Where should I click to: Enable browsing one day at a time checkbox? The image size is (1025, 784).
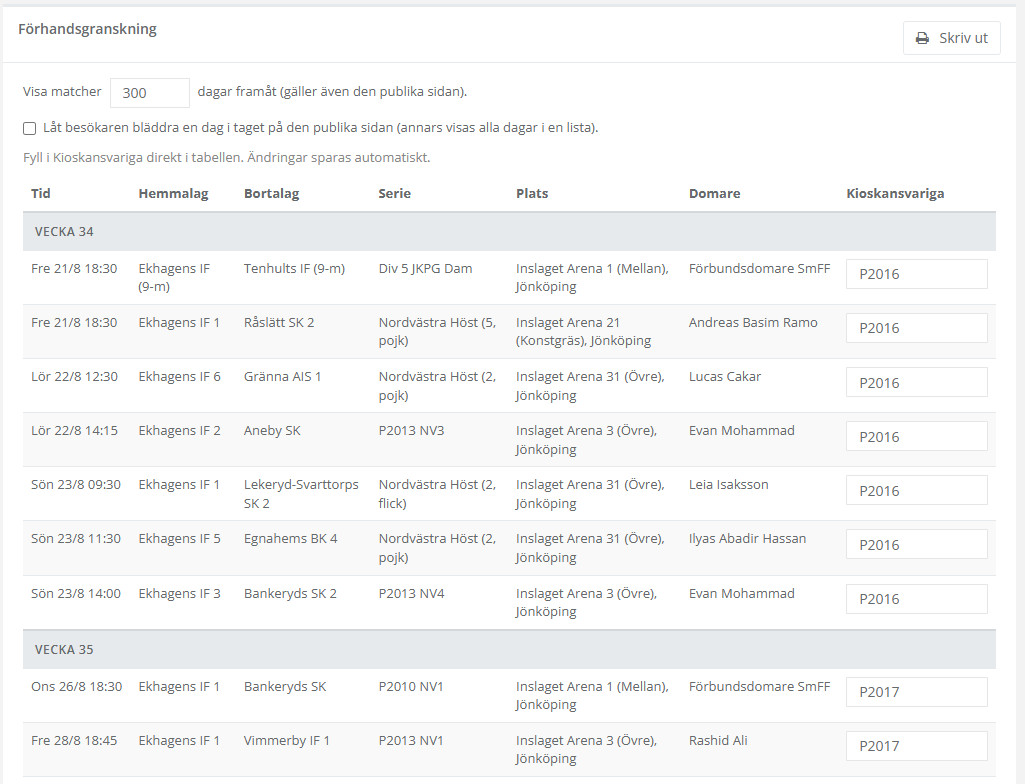(x=29, y=128)
